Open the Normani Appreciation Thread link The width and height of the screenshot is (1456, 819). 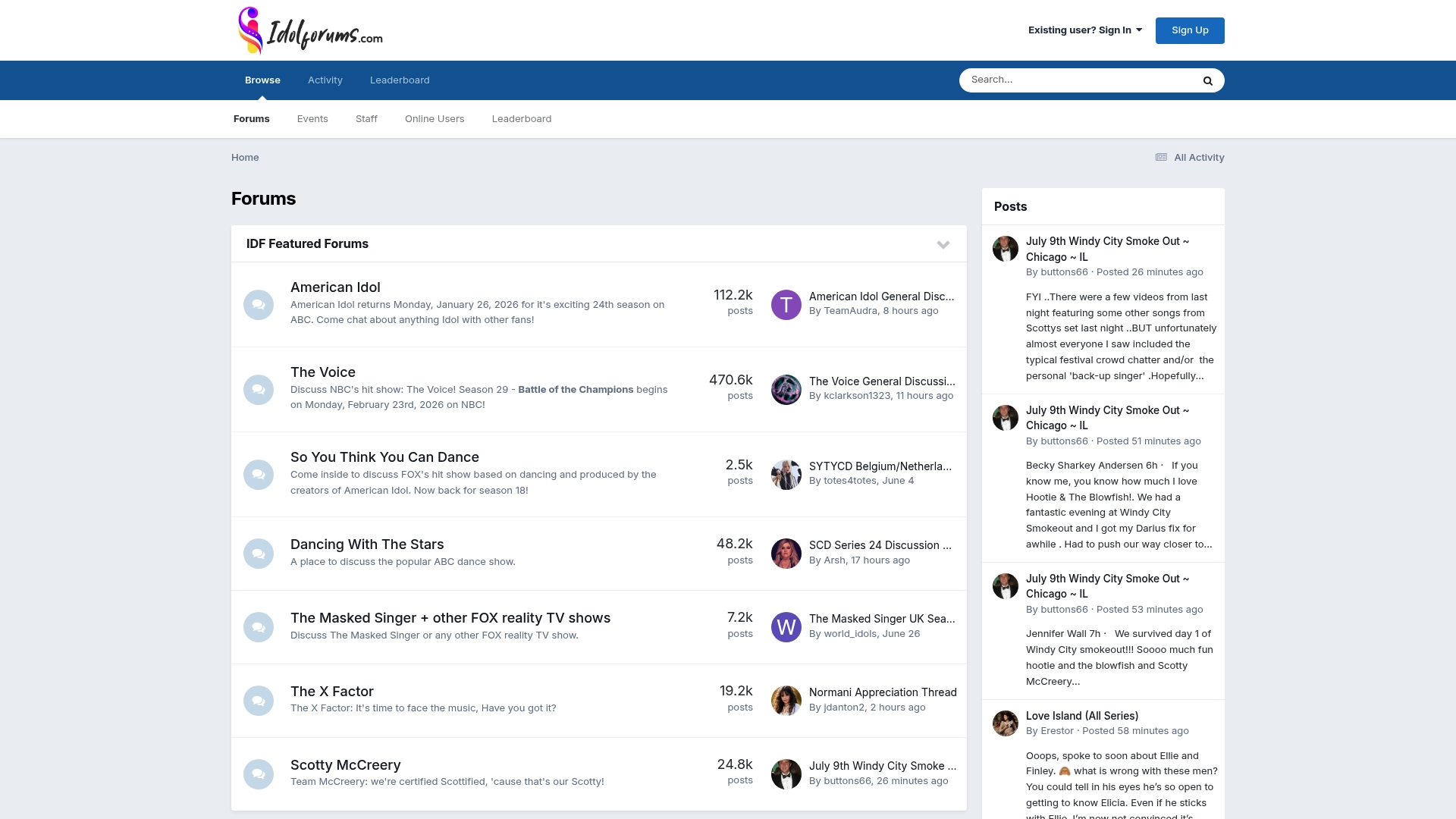pyautogui.click(x=883, y=692)
